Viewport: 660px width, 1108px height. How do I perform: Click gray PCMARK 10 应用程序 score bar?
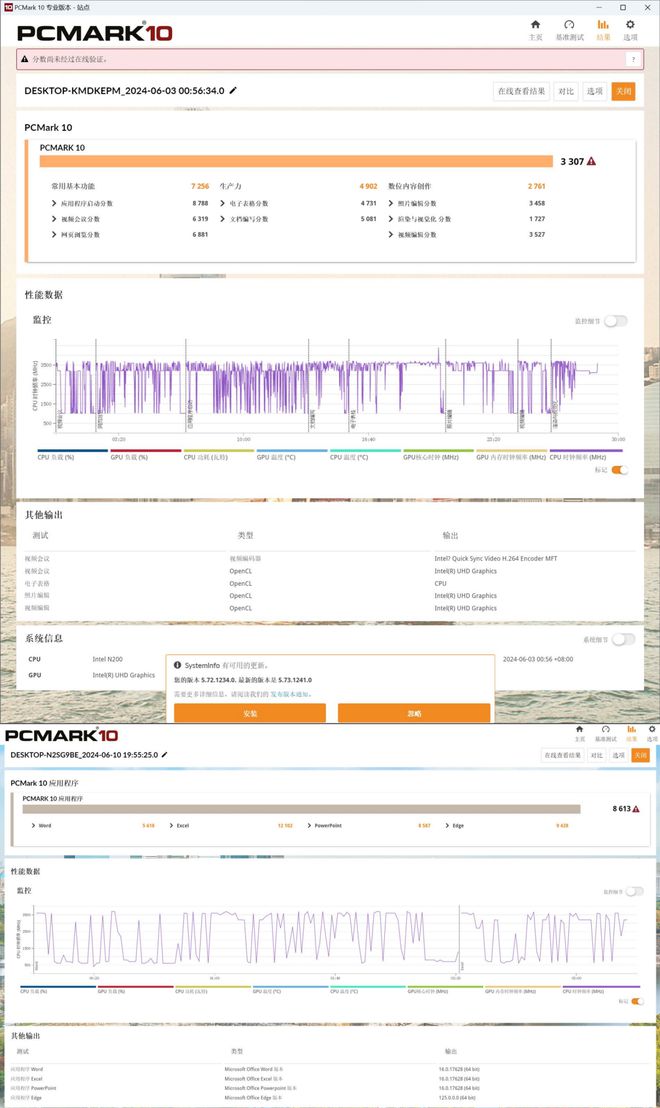pyautogui.click(x=301, y=808)
